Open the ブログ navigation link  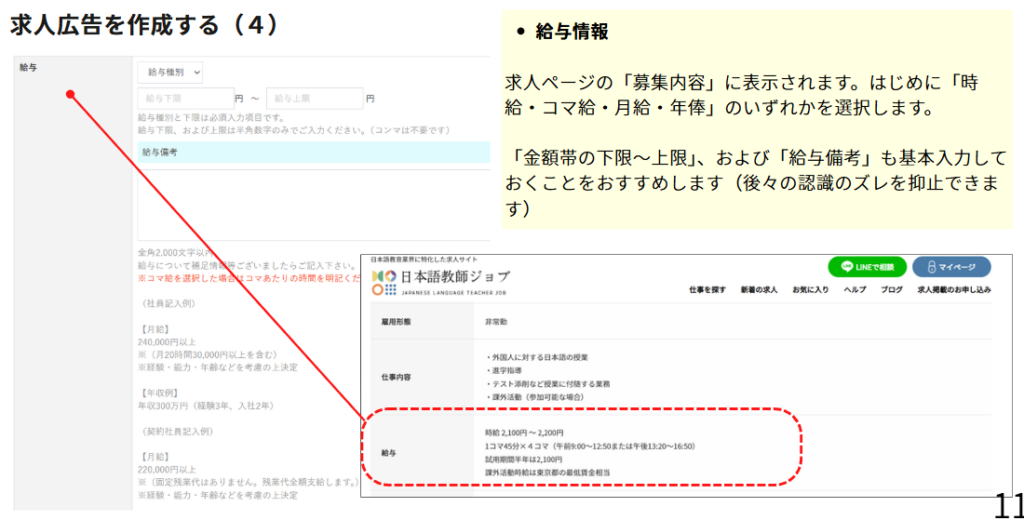(892, 289)
